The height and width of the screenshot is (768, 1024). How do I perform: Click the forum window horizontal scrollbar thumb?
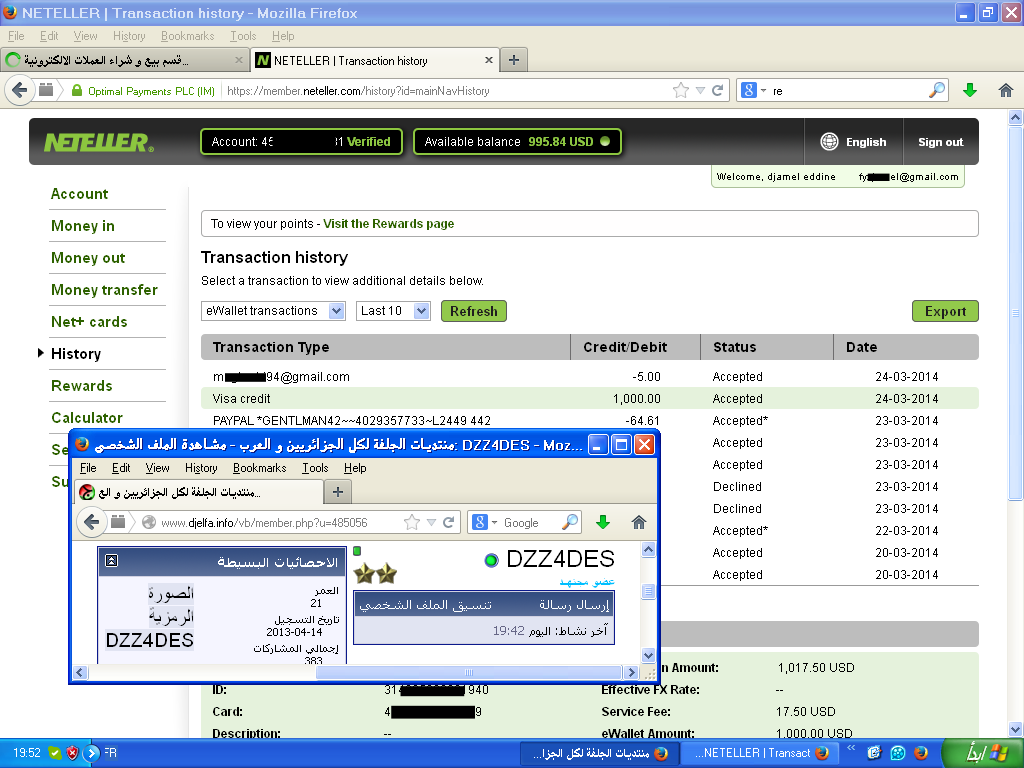pyautogui.click(x=469, y=672)
